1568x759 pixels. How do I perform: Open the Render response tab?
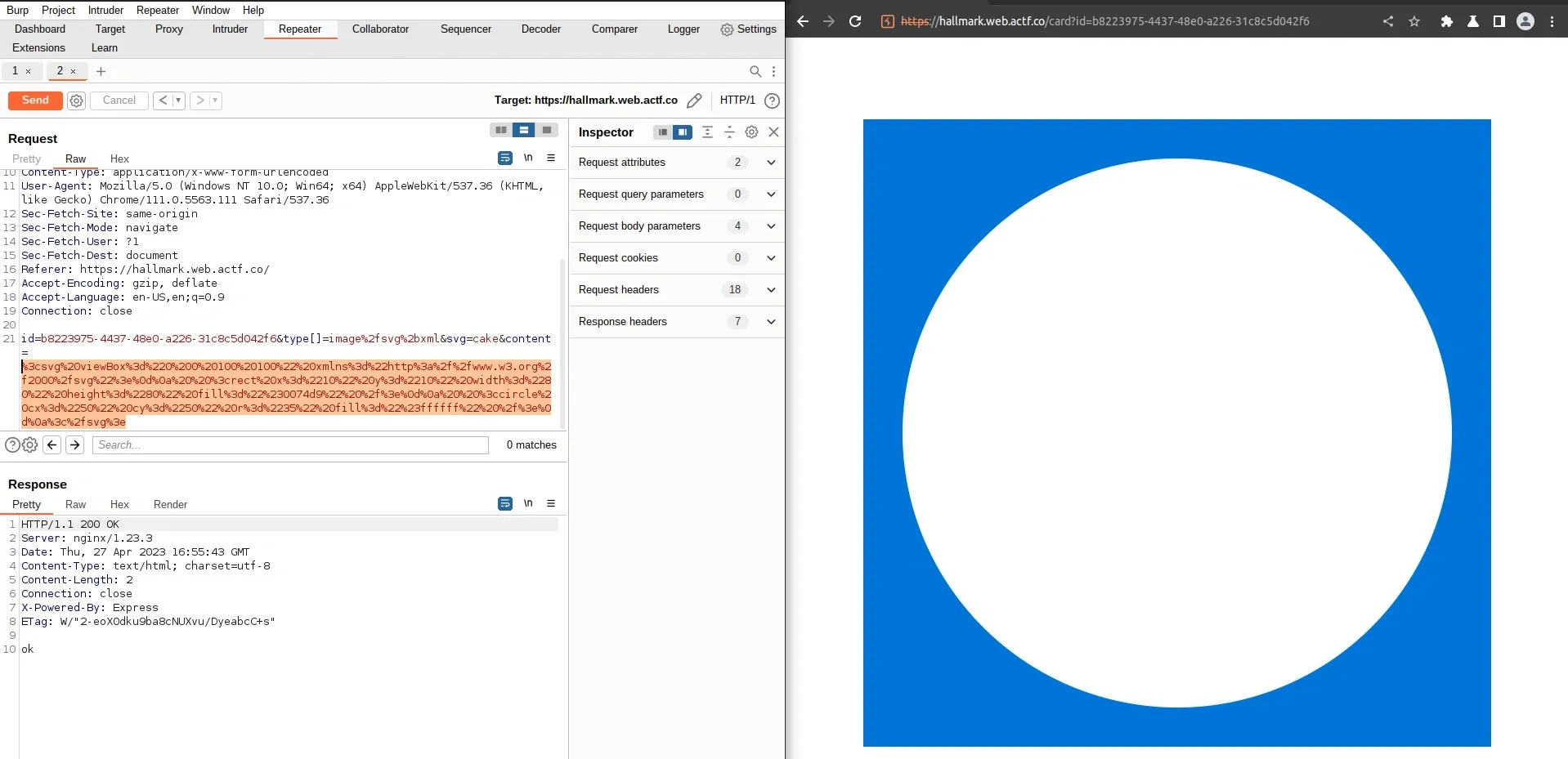pyautogui.click(x=170, y=505)
